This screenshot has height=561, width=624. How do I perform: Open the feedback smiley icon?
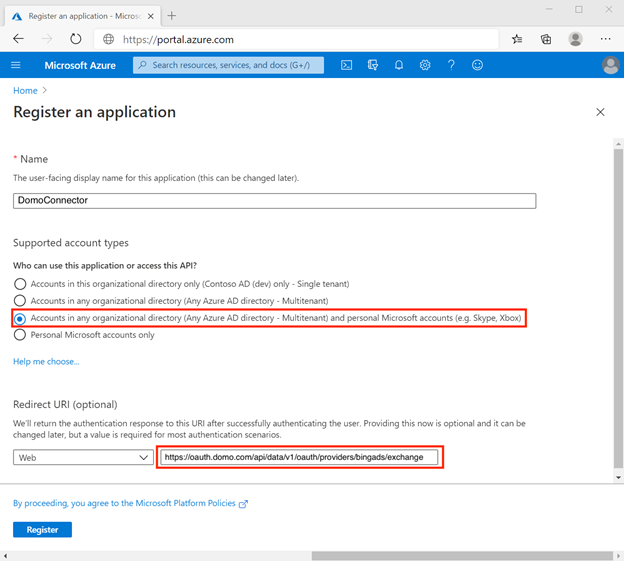pos(477,65)
